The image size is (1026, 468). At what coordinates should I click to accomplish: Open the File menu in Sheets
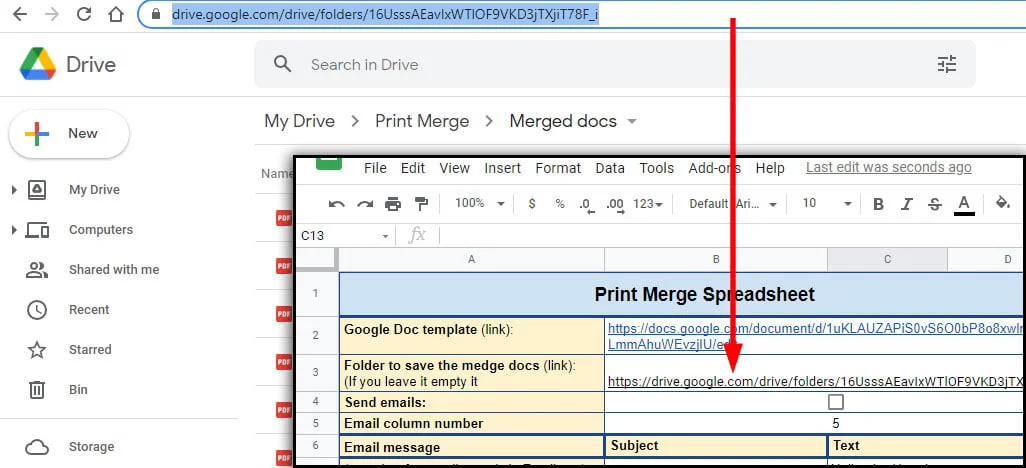[x=375, y=168]
